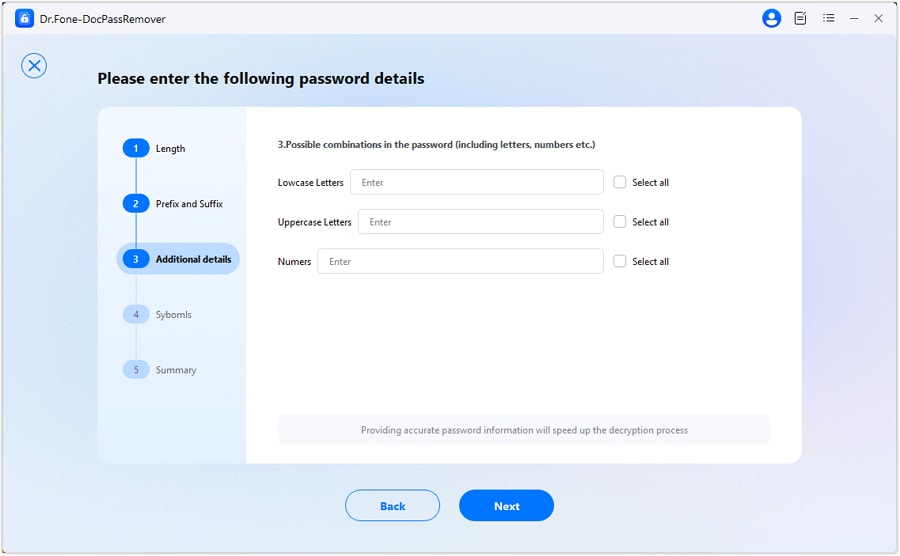900x556 pixels.
Task: Click the circular X close icon at left
Action: 34,66
